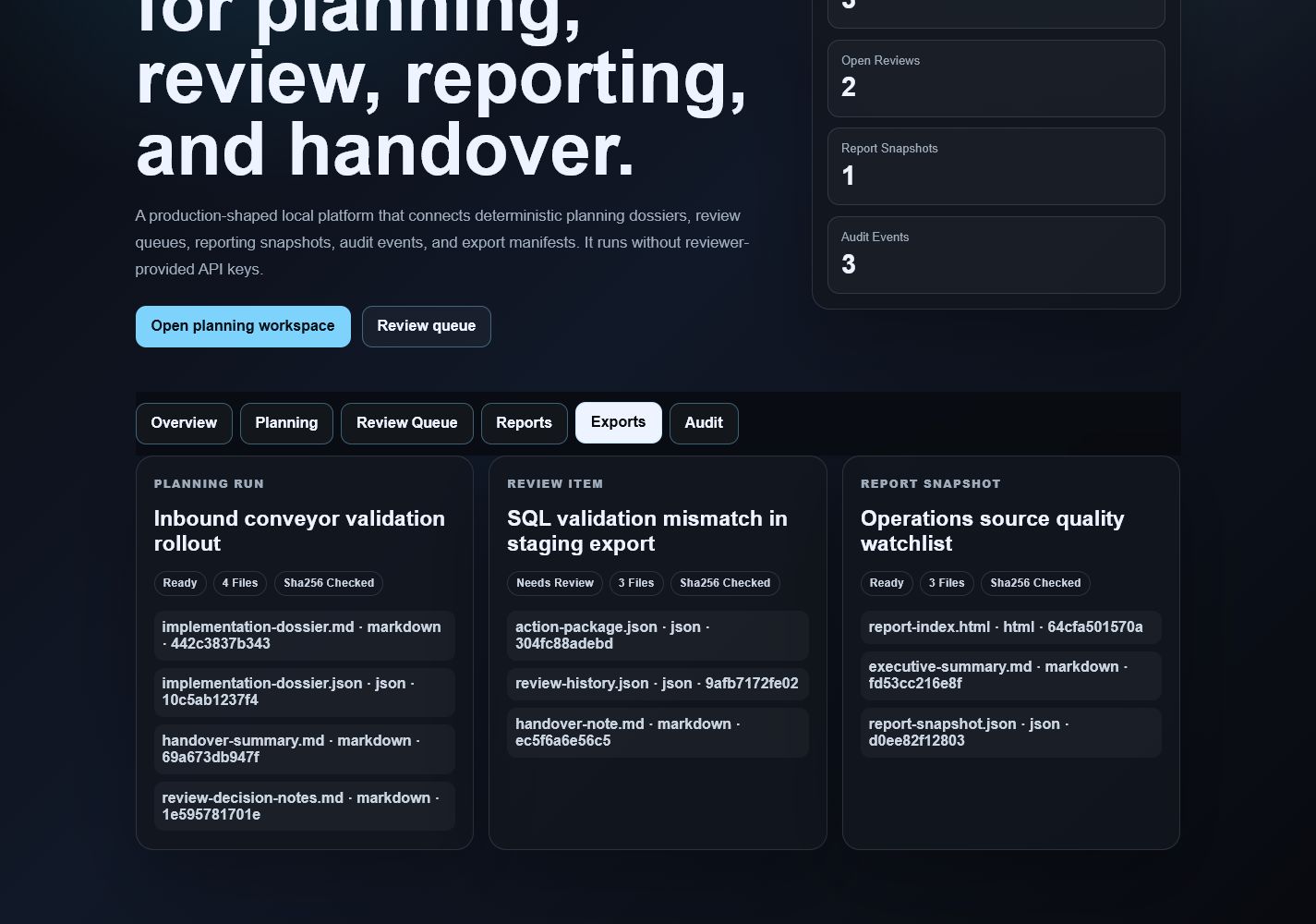
Task: Open the Review Queue tab
Action: coord(407,423)
